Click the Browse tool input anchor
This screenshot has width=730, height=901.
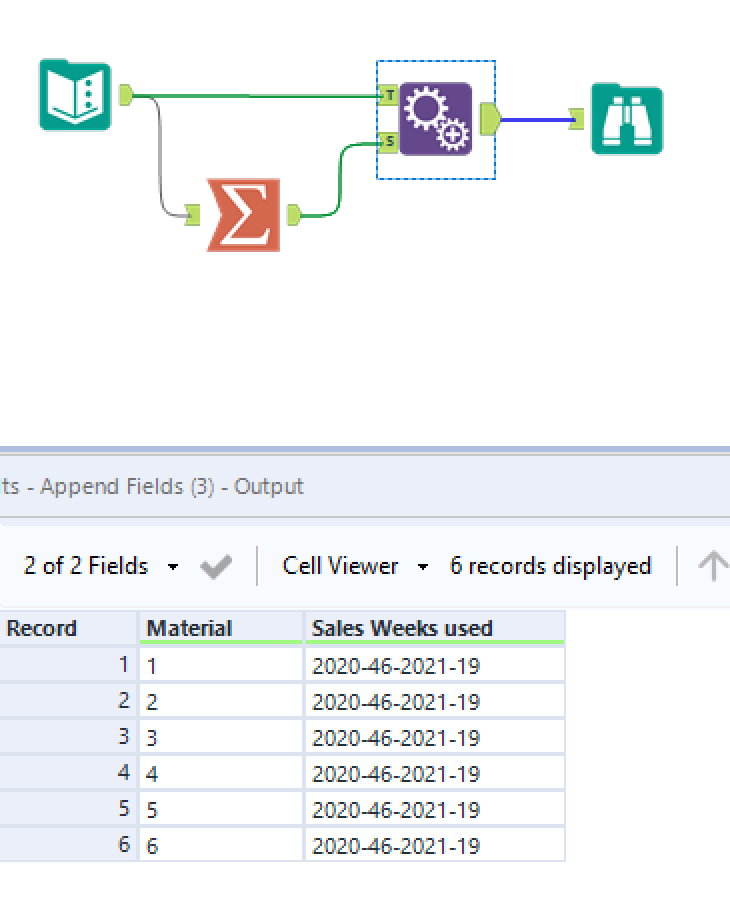[x=576, y=120]
